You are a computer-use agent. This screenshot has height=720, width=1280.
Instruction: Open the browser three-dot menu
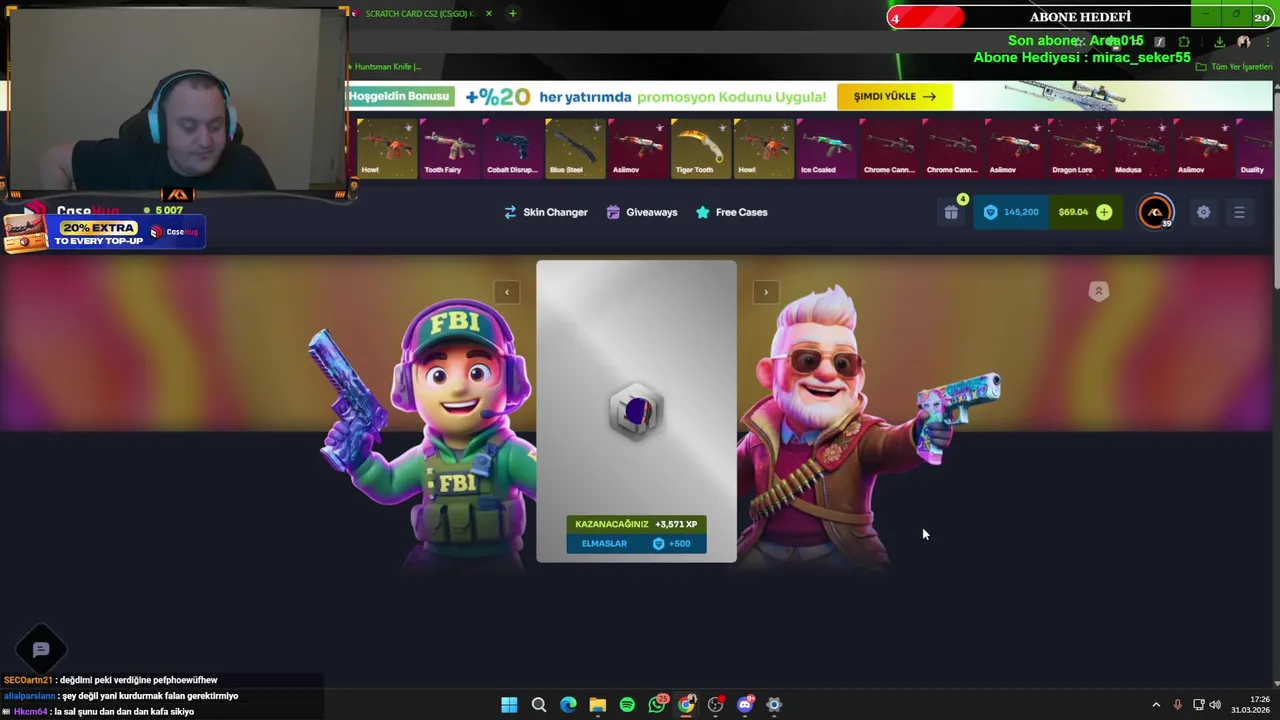point(1266,42)
